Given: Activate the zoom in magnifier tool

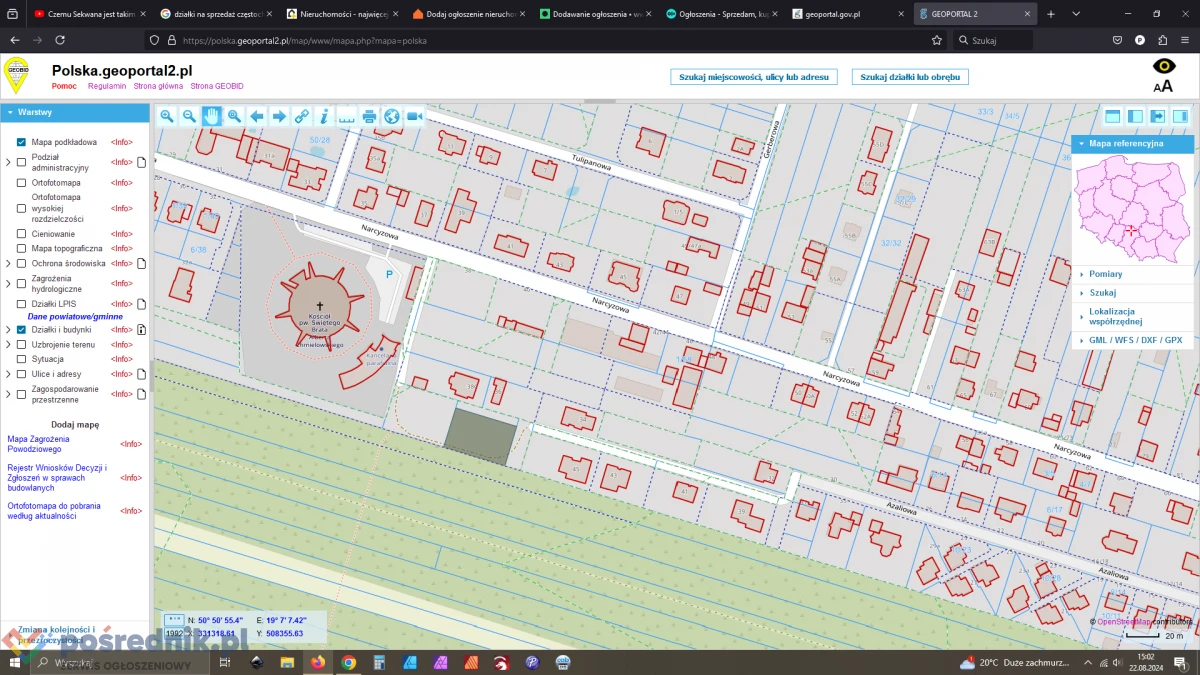Looking at the screenshot, I should click(x=166, y=116).
